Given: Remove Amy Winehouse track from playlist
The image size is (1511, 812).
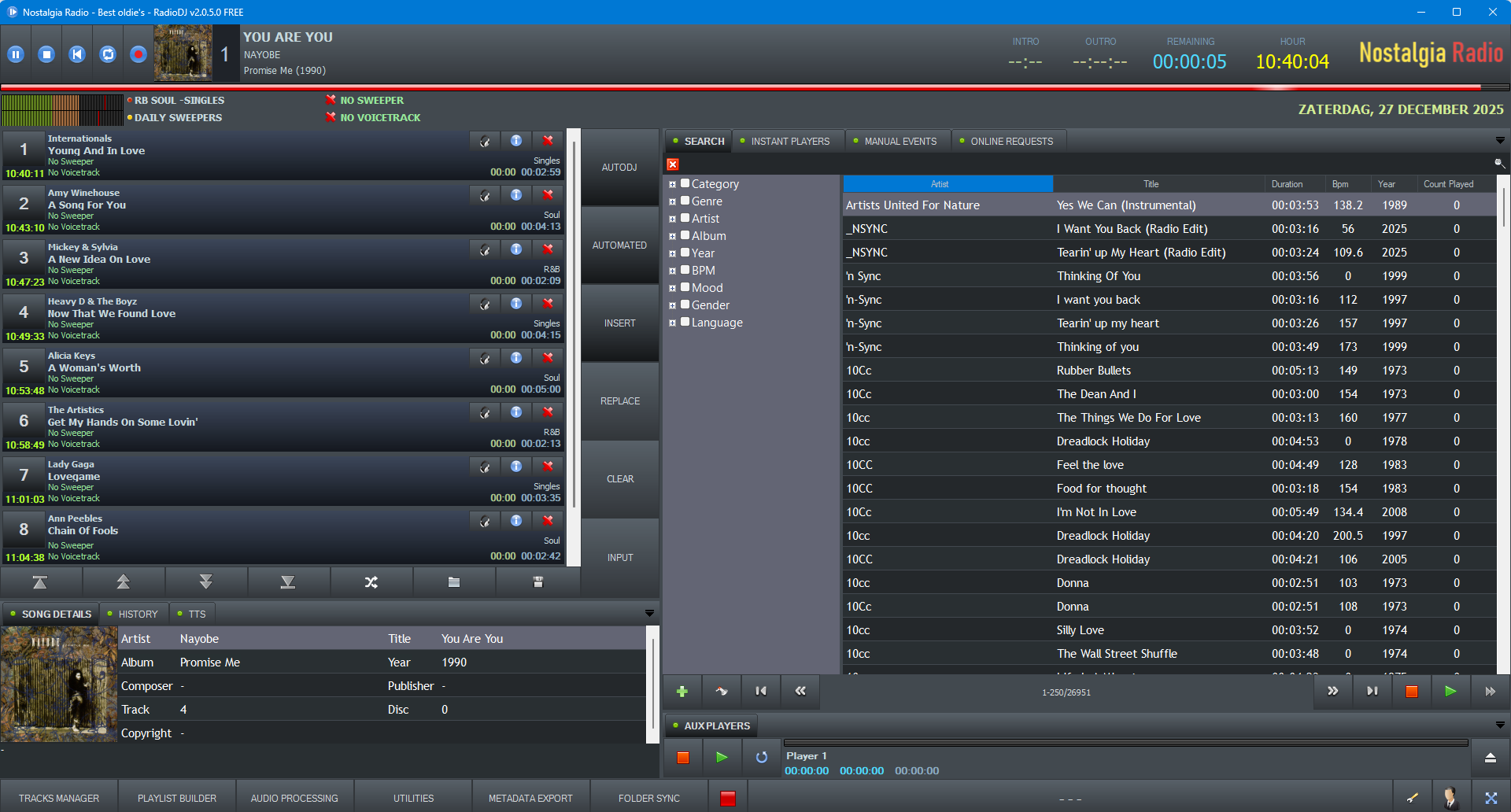Looking at the screenshot, I should [x=548, y=195].
